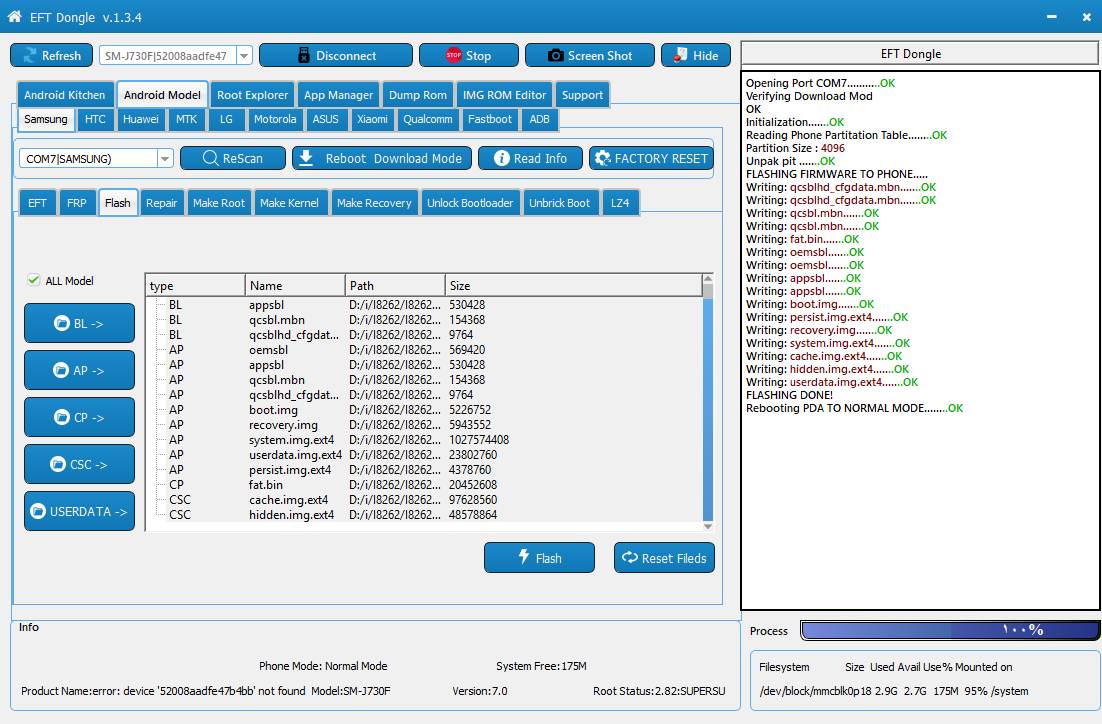Open the Make Root sub-tab
The image size is (1102, 724).
[219, 203]
